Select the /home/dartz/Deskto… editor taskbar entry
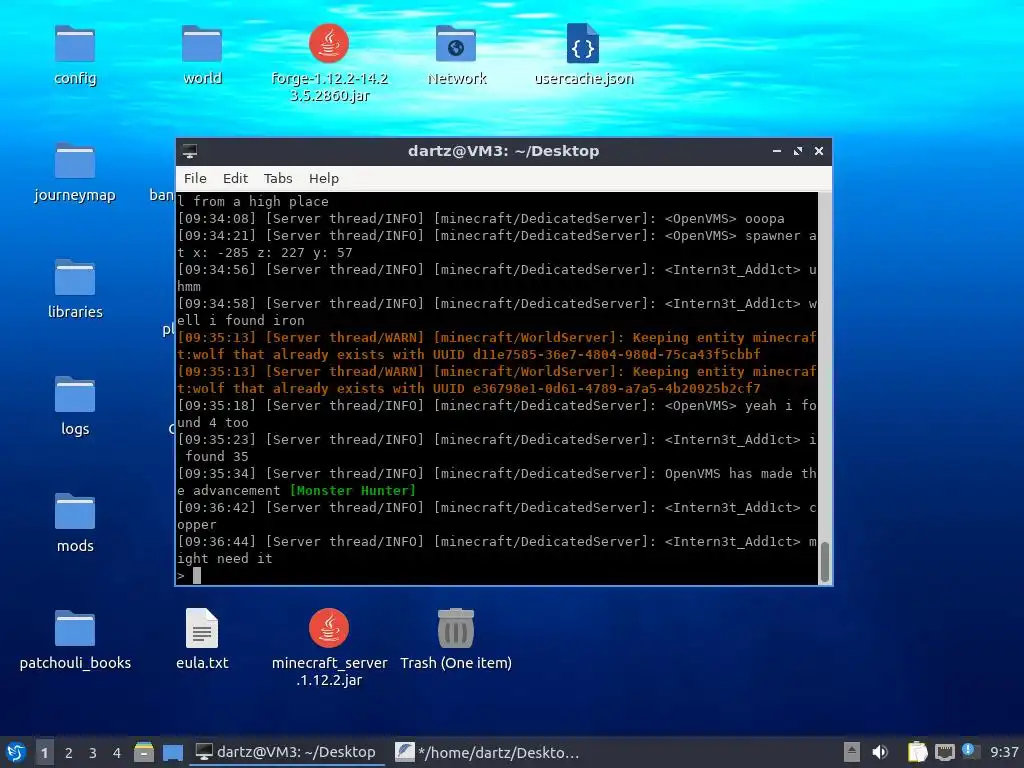Screen dimensions: 1024x768 pyautogui.click(x=488, y=752)
